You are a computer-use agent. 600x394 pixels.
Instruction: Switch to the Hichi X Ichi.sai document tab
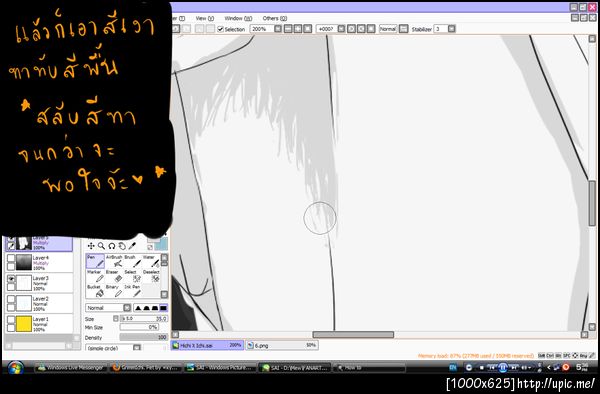click(207, 345)
